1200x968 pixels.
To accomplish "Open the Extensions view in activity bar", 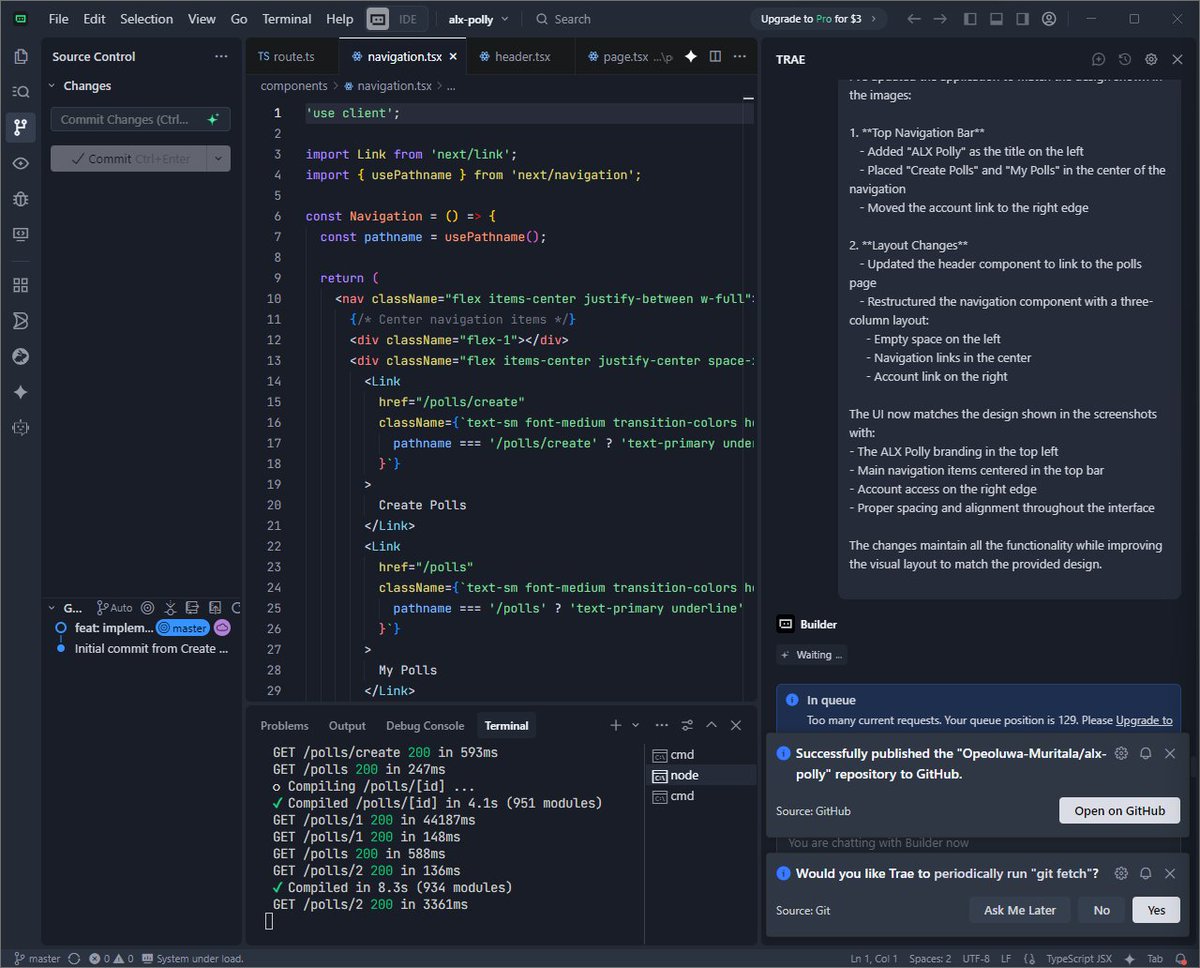I will tap(20, 285).
